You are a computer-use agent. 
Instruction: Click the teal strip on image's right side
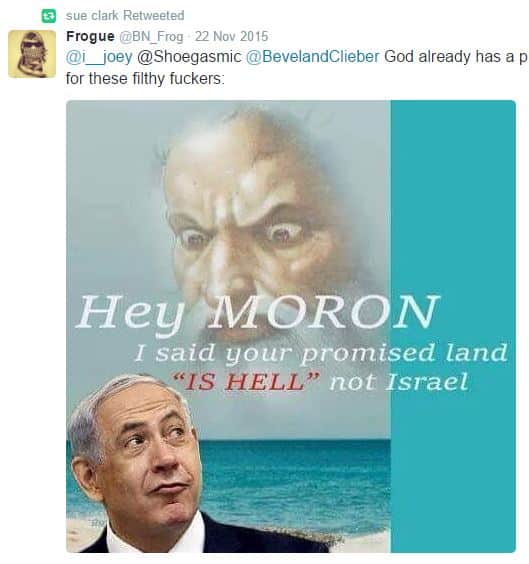pyautogui.click(x=453, y=326)
